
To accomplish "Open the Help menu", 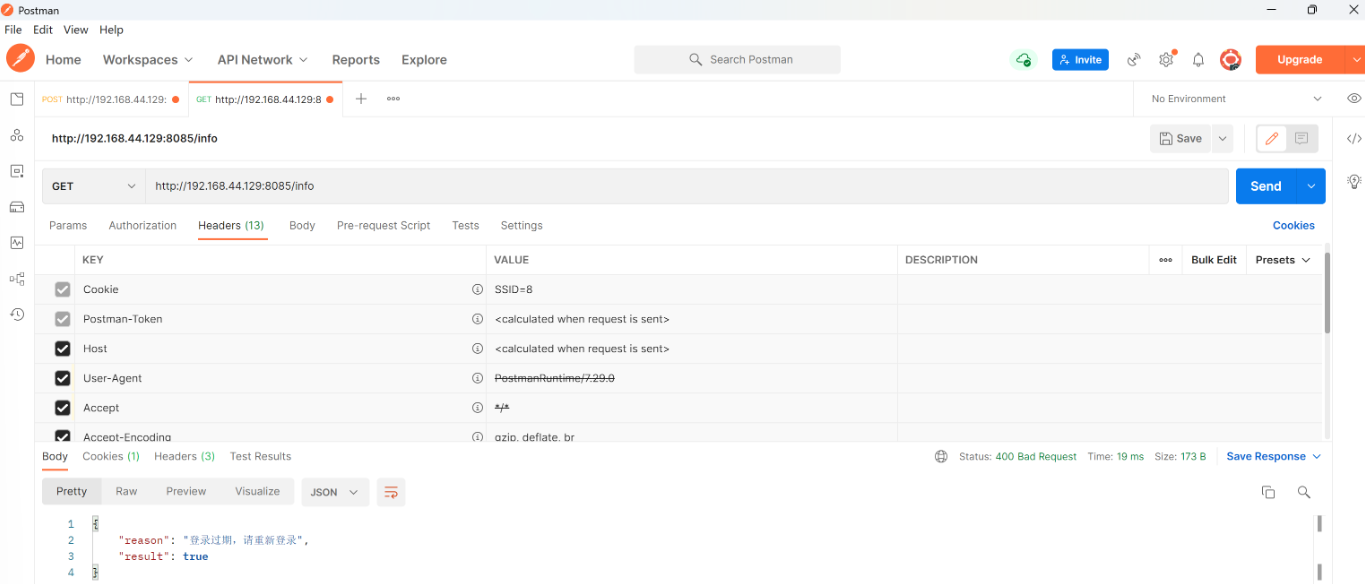I will [x=111, y=30].
